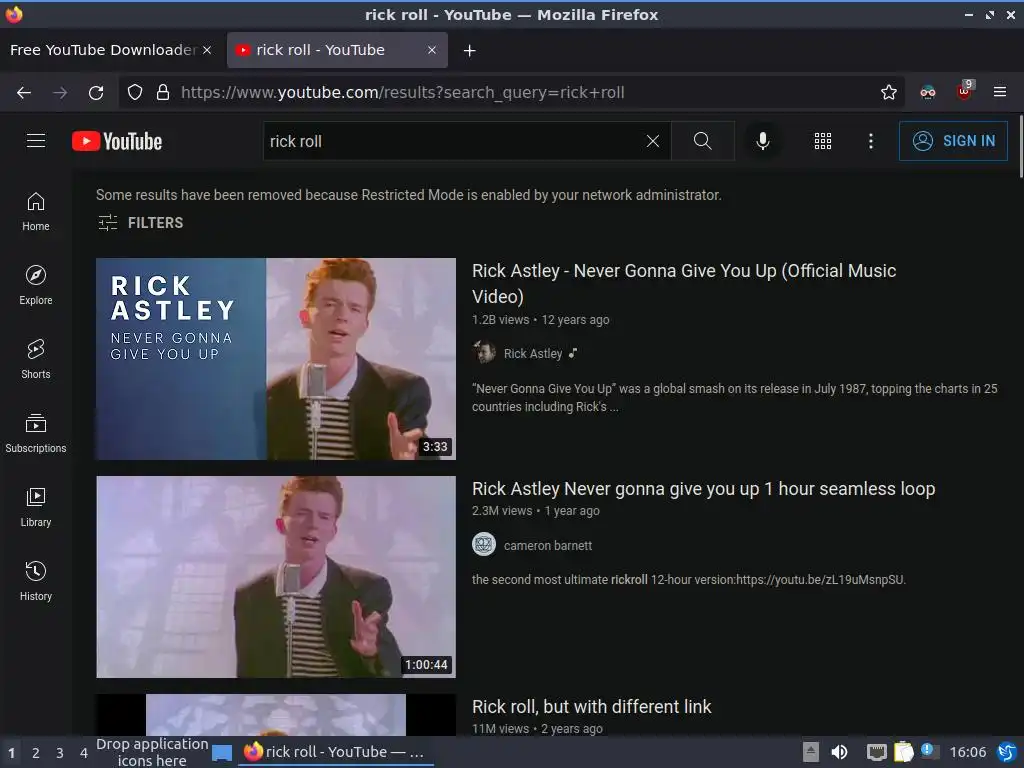Reload the current page
1024x768 pixels.
click(96, 93)
